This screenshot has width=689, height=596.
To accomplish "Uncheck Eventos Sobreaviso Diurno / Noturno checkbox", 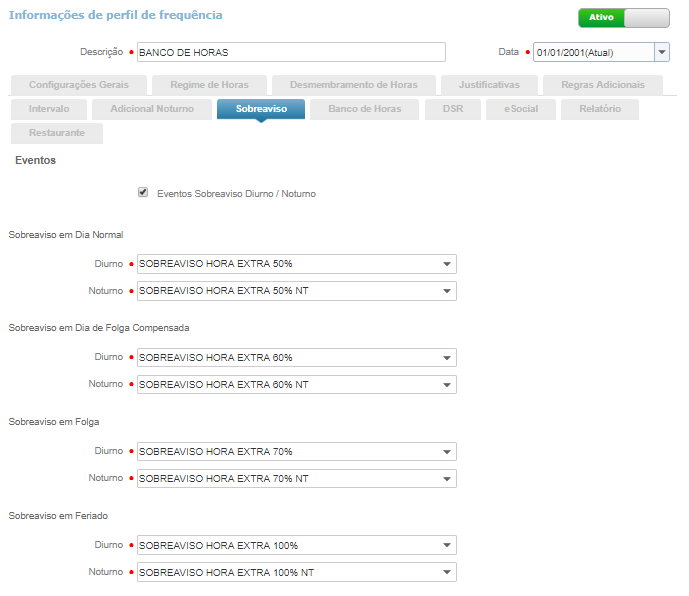I will pyautogui.click(x=143, y=192).
